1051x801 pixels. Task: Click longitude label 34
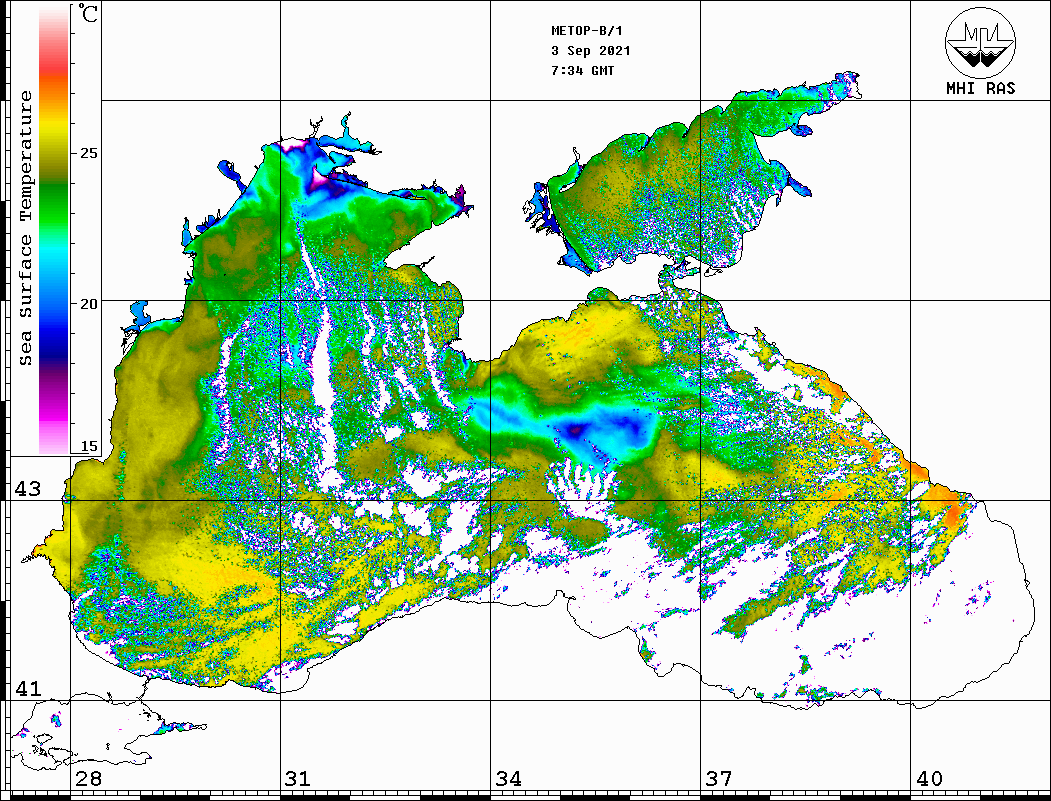point(508,778)
